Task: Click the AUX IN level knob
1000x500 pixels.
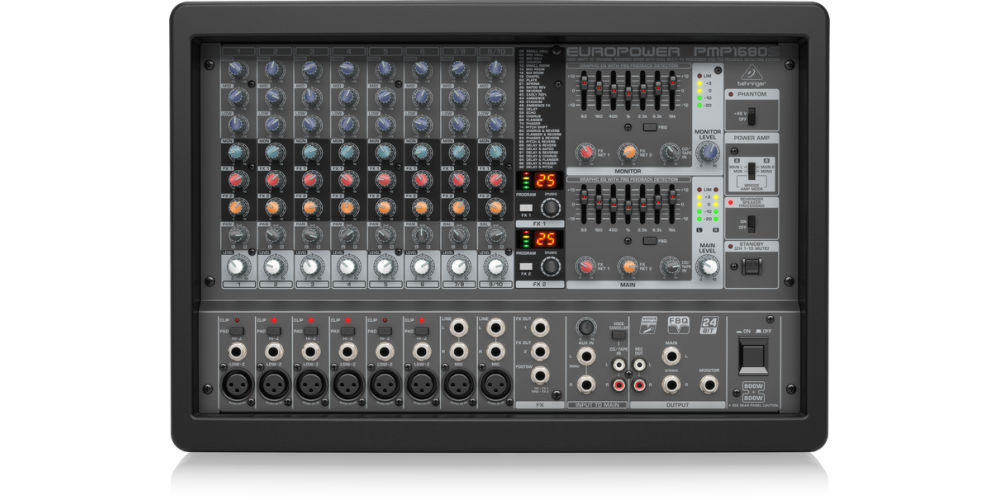Action: (585, 328)
